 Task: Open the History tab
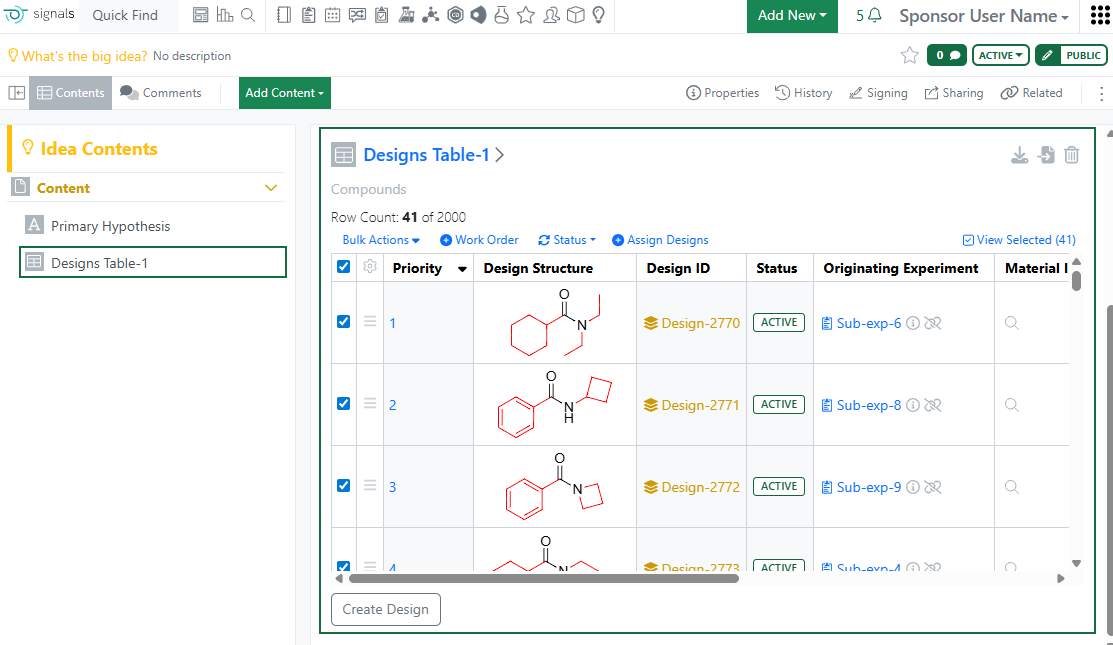803,93
